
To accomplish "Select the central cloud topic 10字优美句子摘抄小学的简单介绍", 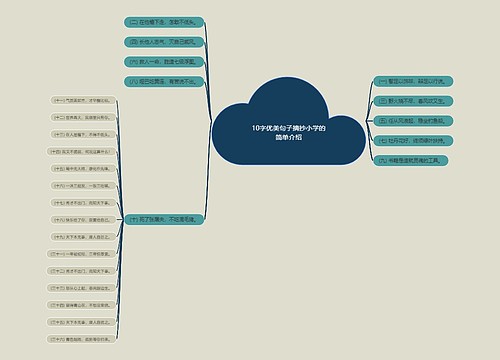I will pos(289,132).
